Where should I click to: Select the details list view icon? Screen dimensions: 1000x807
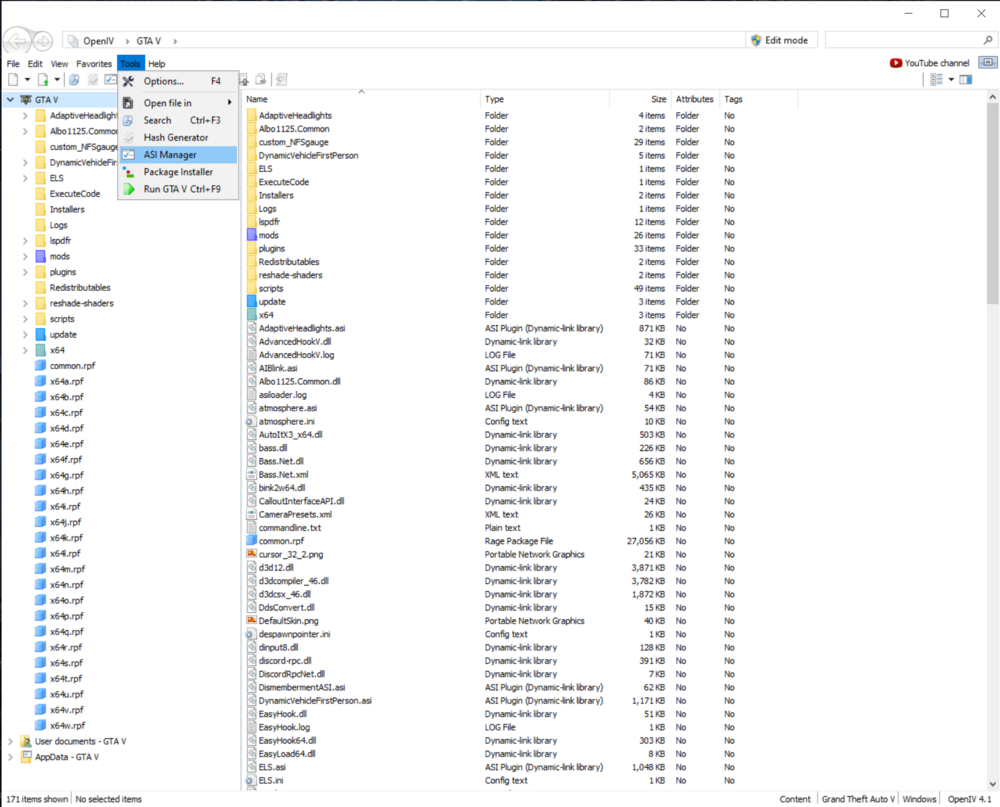(935, 79)
